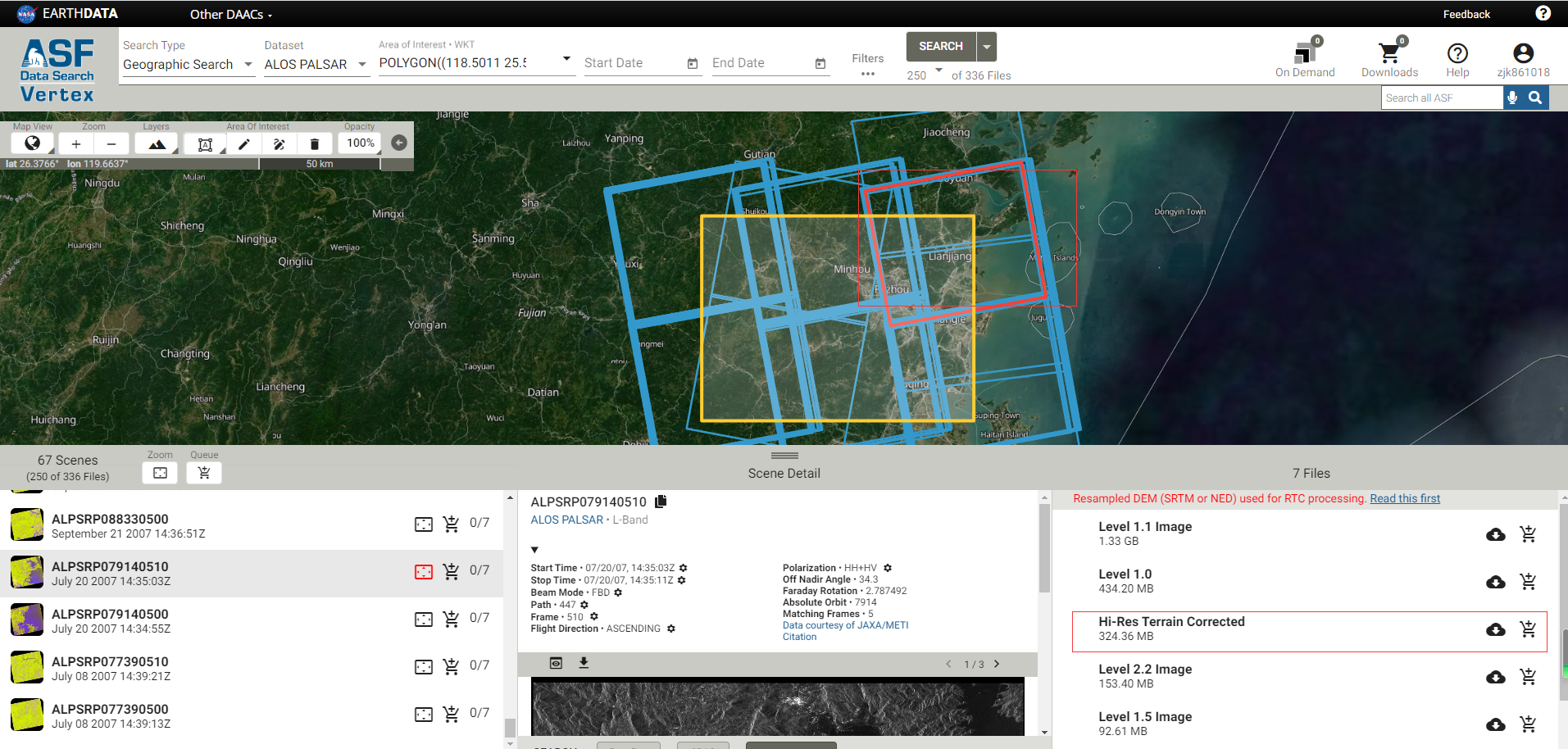Click the Search all ASF field
The image size is (1568, 749).
[x=1442, y=98]
